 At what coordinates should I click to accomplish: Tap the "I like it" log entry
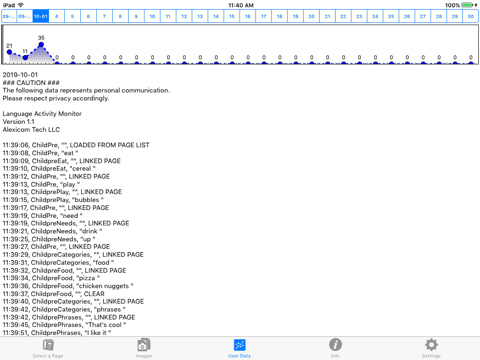(x=57, y=333)
